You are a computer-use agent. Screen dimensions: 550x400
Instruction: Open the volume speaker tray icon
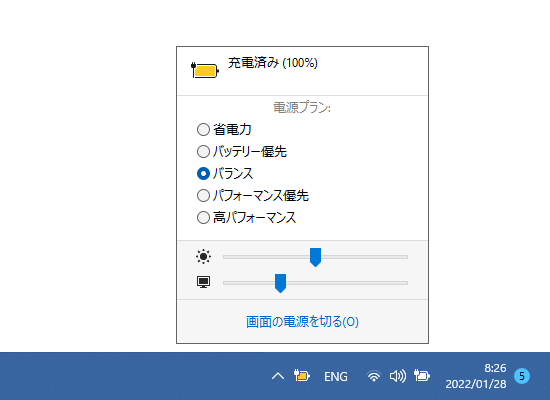398,376
